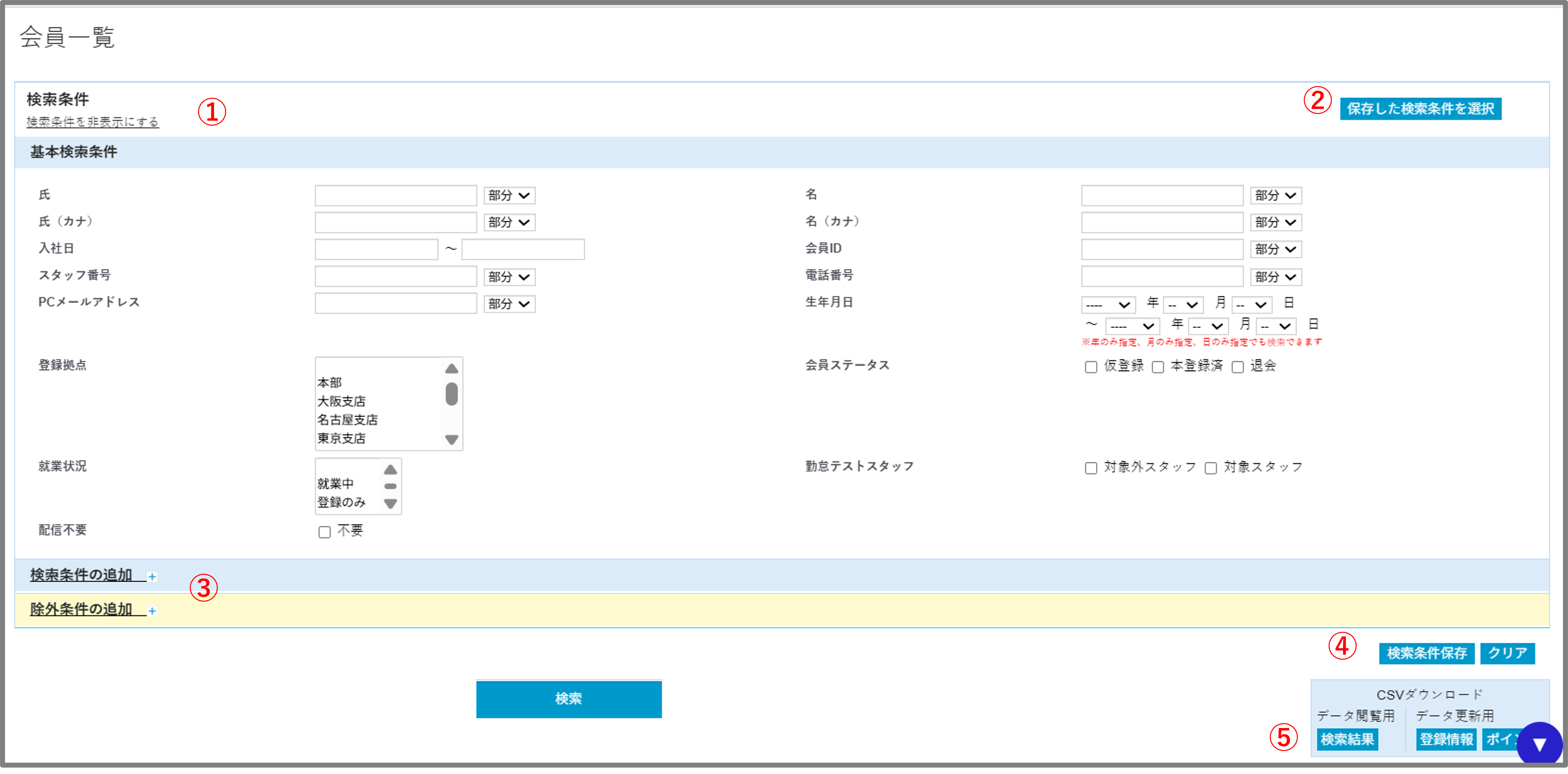Focus the スタッフ番号 input field
This screenshot has height=774, width=1568.
[396, 277]
